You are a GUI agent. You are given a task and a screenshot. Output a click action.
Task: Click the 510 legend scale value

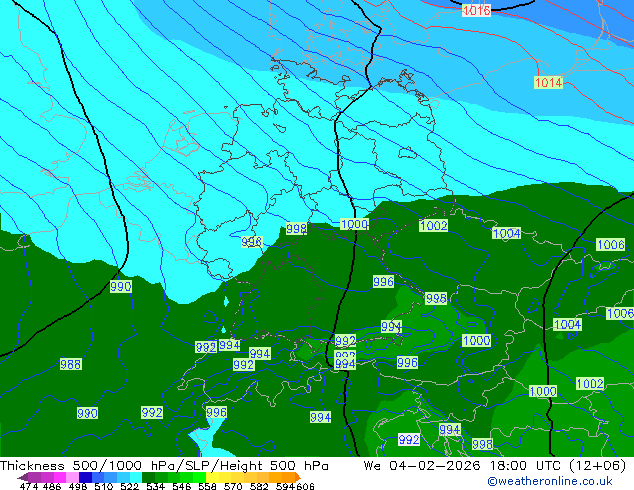(x=104, y=486)
